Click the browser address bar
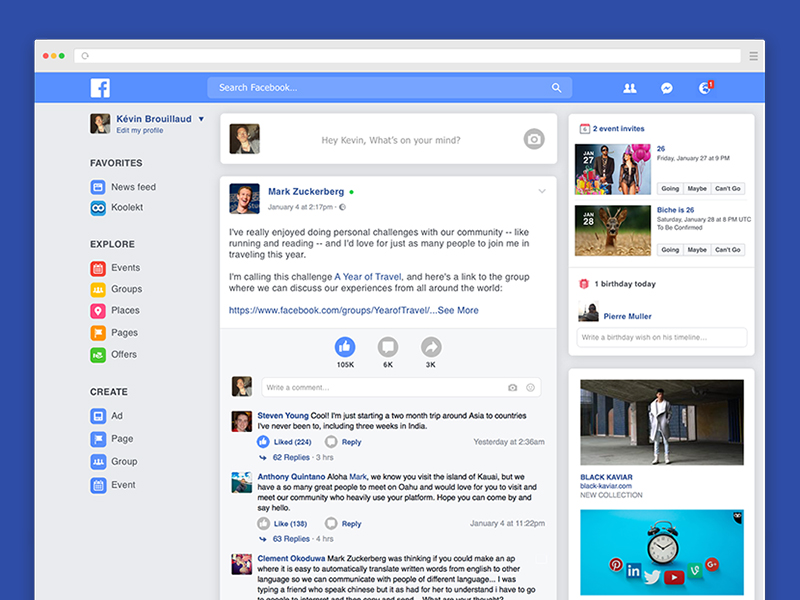800x600 pixels. coord(407,56)
